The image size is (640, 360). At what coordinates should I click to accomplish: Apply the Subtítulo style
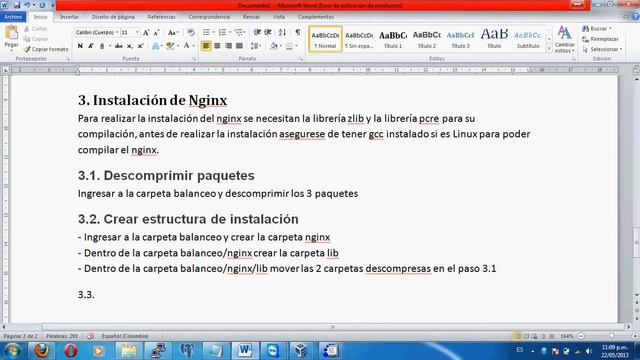point(528,39)
